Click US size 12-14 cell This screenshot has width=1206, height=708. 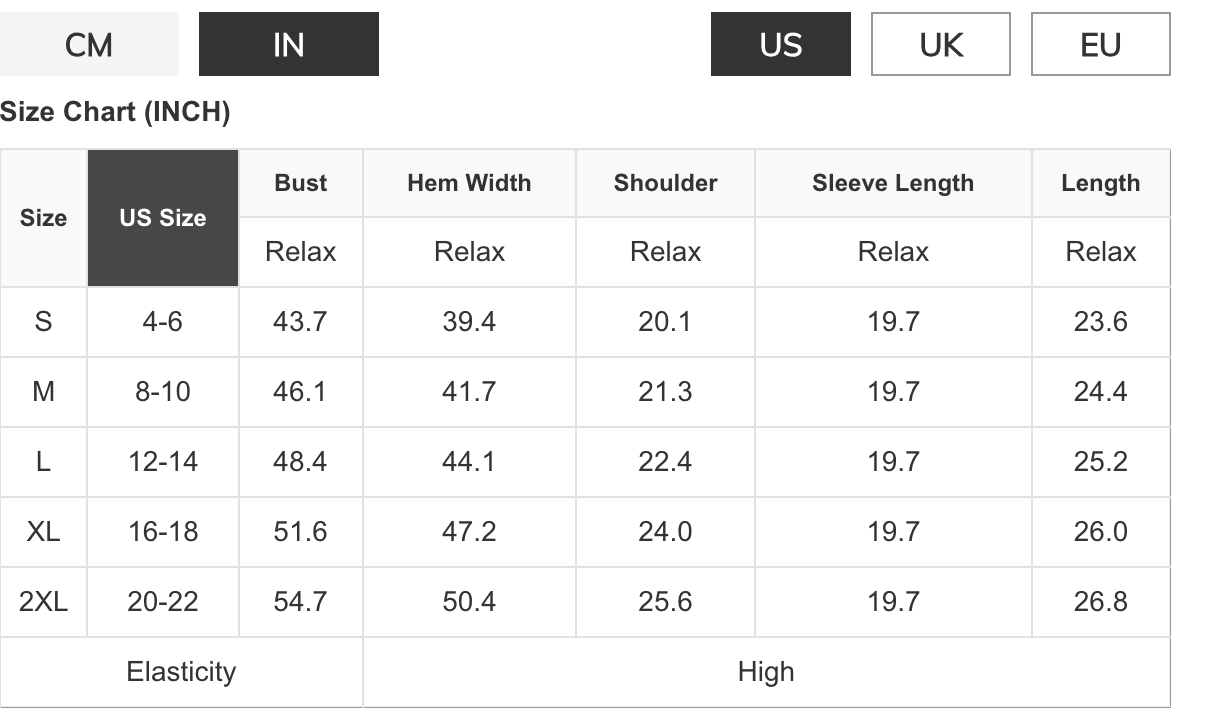tap(163, 462)
